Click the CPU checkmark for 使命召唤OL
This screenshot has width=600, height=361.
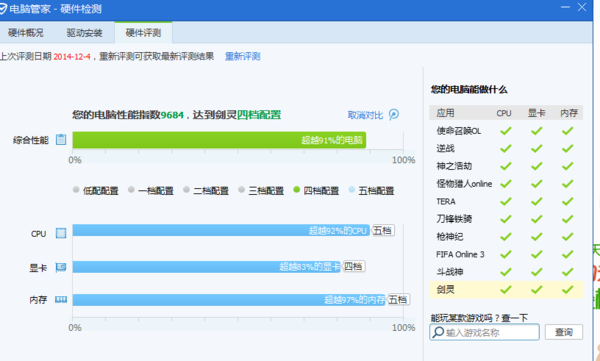point(506,131)
